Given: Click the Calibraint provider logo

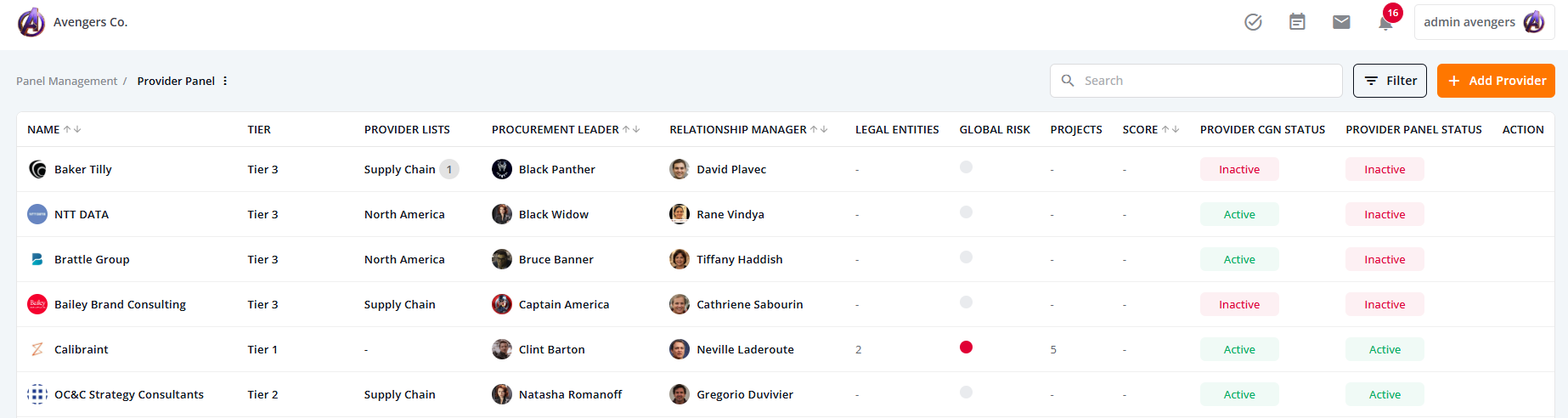Looking at the screenshot, I should (x=37, y=349).
